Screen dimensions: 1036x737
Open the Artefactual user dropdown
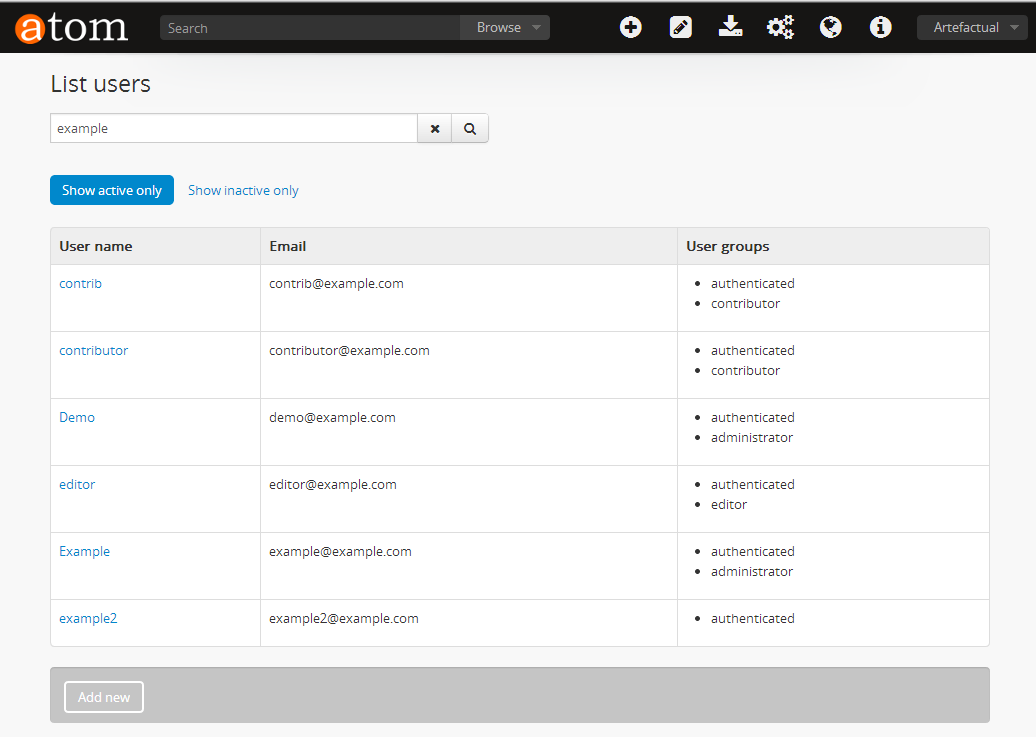tap(972, 28)
